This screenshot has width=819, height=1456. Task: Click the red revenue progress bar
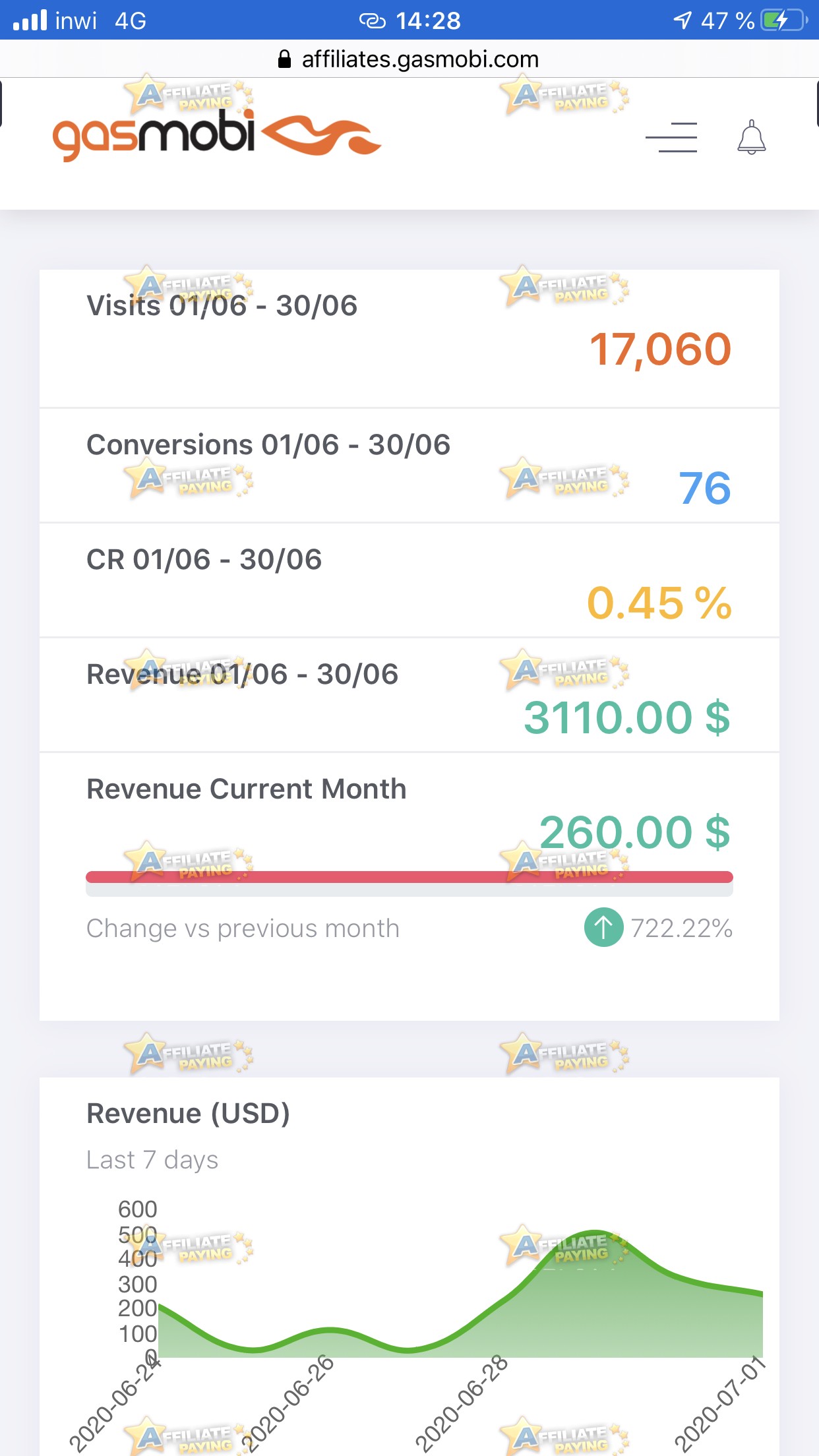click(409, 877)
